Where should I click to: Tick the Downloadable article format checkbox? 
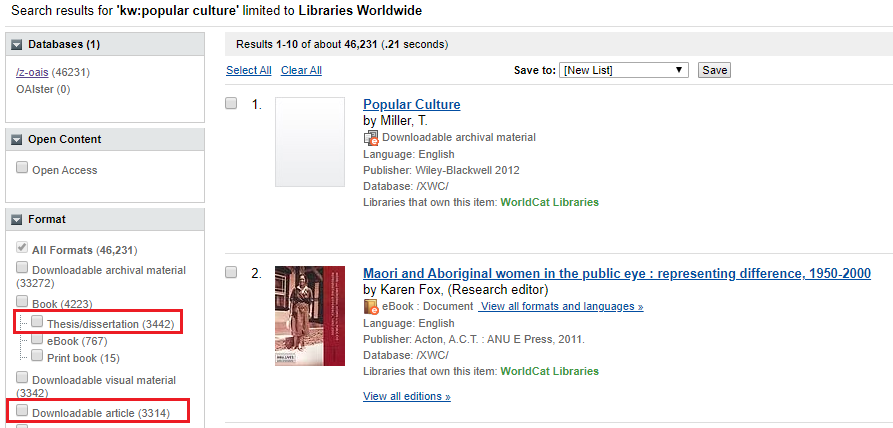tap(22, 411)
